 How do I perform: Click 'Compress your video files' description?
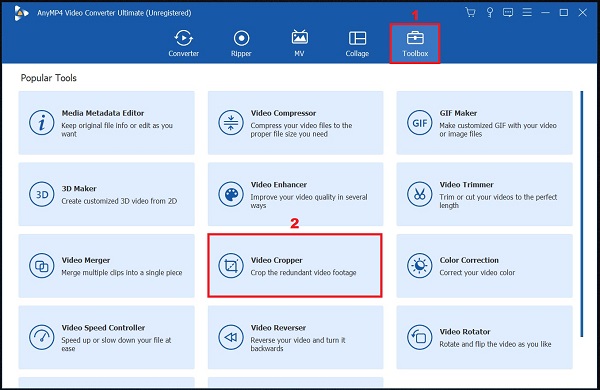pos(301,129)
